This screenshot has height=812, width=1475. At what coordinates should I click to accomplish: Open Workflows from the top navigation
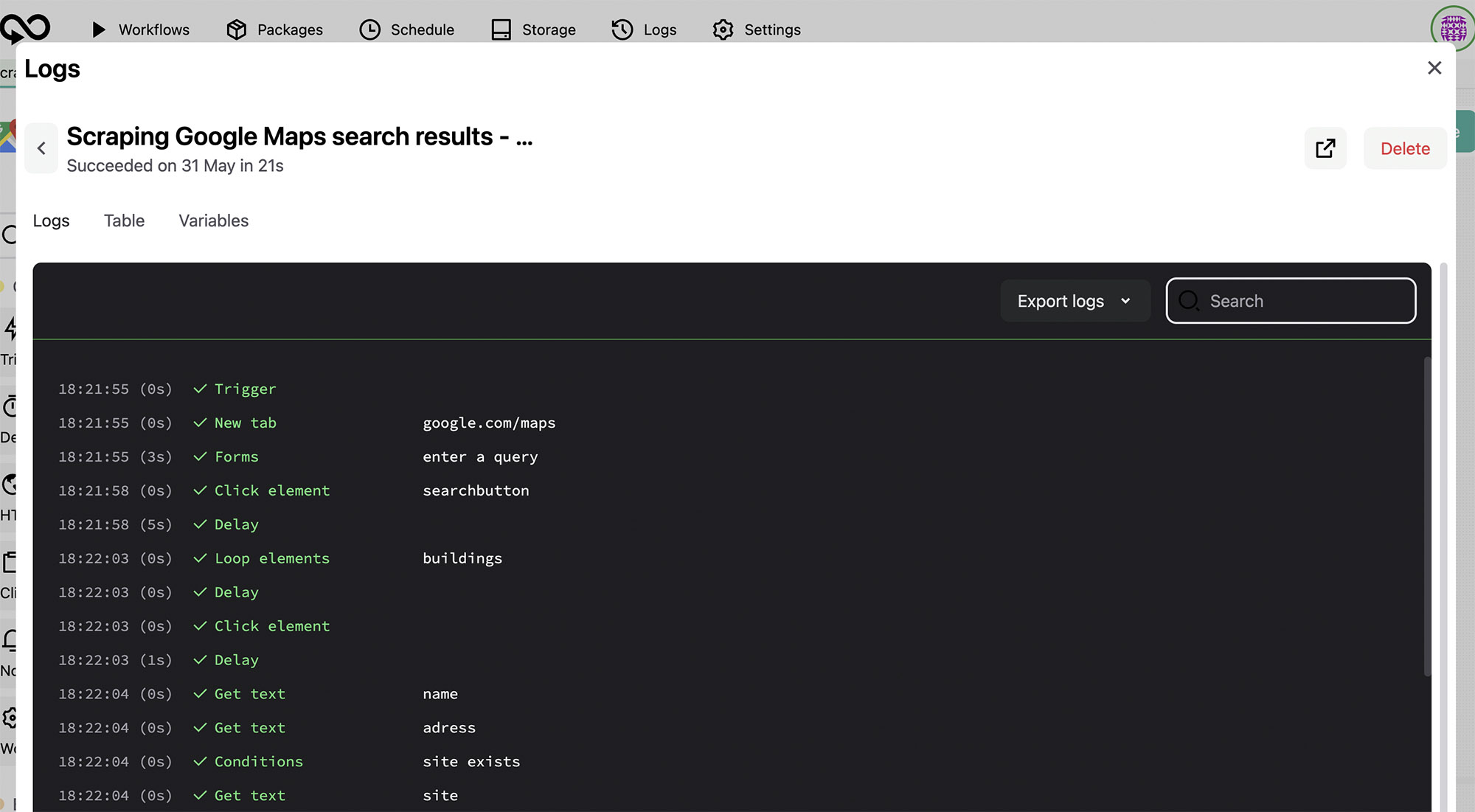[140, 30]
